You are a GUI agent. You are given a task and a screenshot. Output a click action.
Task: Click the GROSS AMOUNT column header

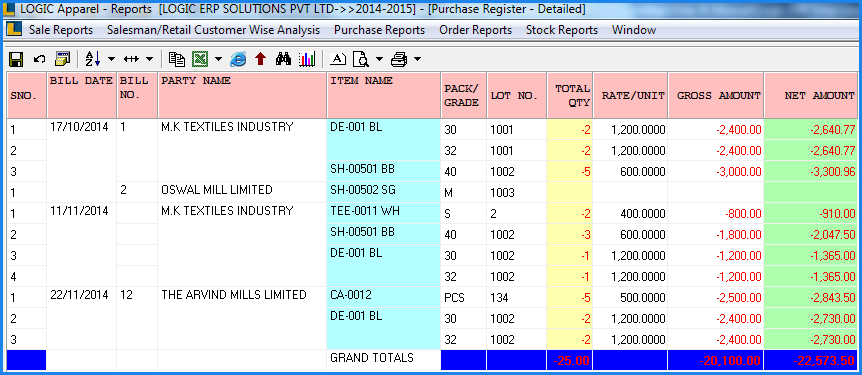coord(716,95)
